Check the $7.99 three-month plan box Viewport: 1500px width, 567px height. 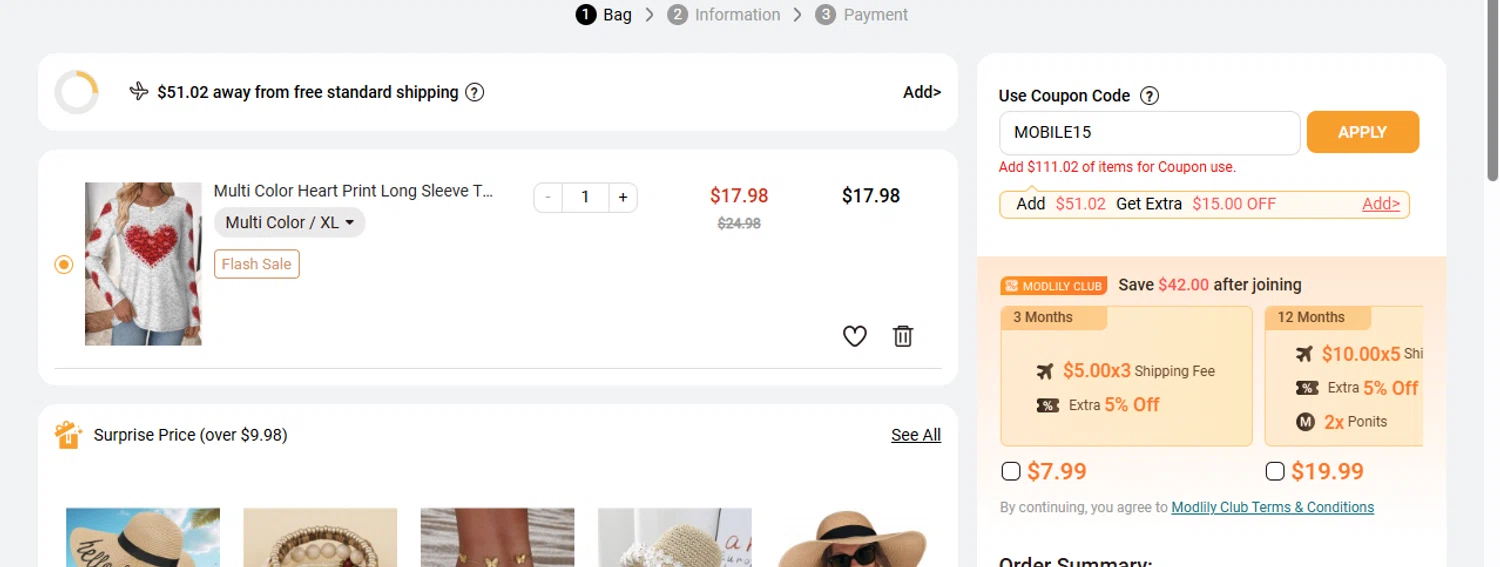(1011, 471)
